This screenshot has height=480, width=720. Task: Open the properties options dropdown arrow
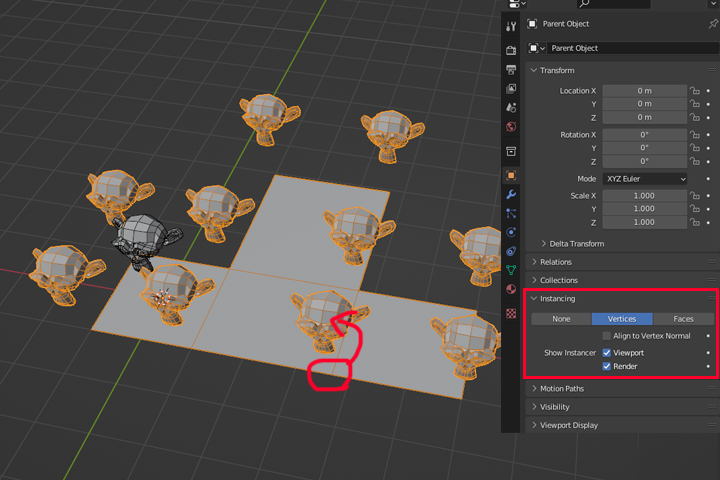click(x=713, y=3)
